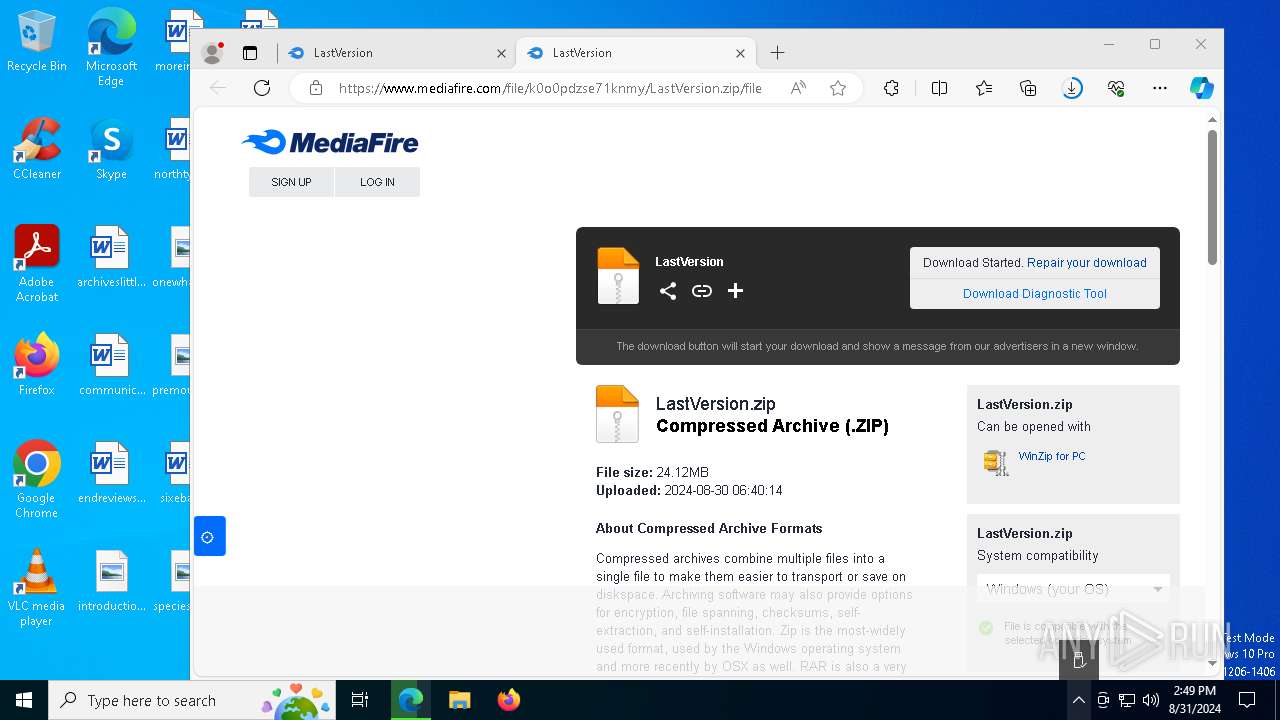Open the blue privacy settings gear button
Viewport: 1280px width, 720px height.
[208, 537]
